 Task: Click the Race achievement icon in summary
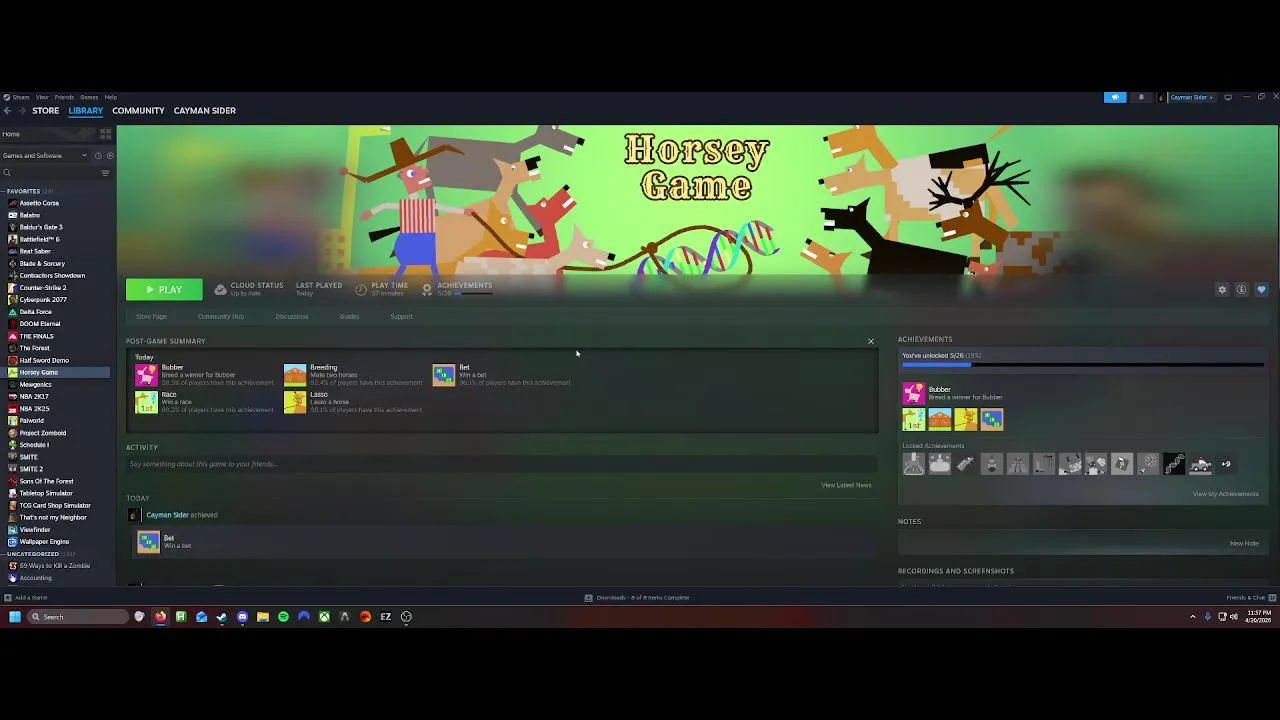pyautogui.click(x=147, y=402)
